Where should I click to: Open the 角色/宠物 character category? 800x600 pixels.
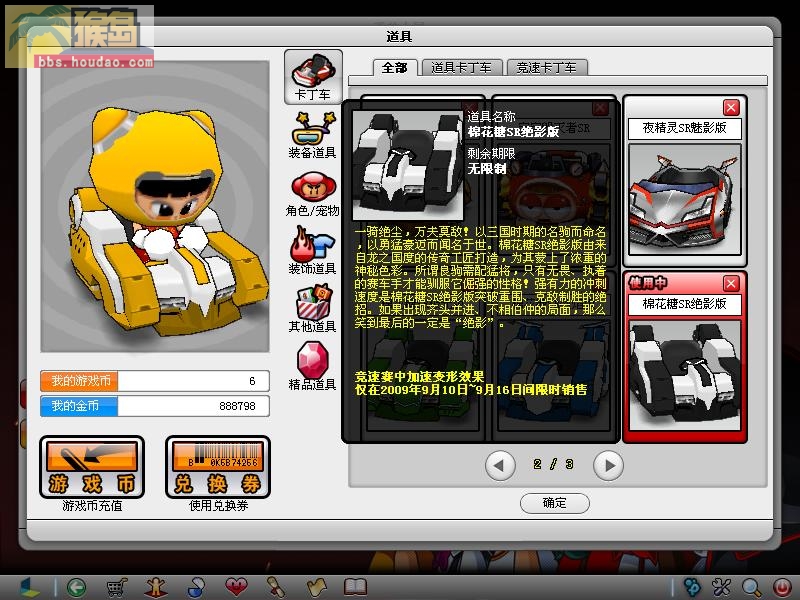(313, 194)
